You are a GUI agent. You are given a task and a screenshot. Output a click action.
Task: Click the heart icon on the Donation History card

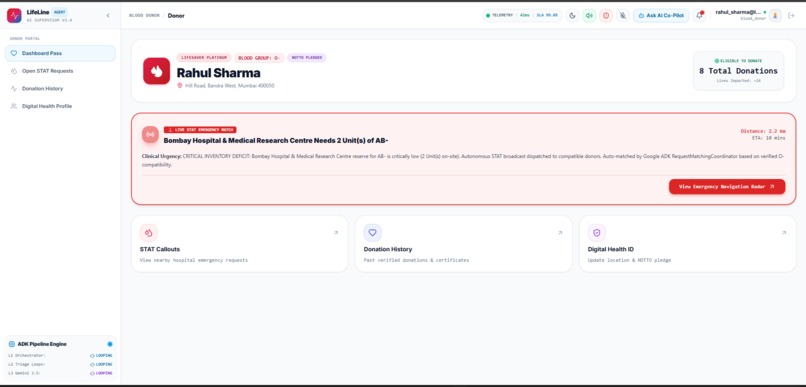coord(373,233)
